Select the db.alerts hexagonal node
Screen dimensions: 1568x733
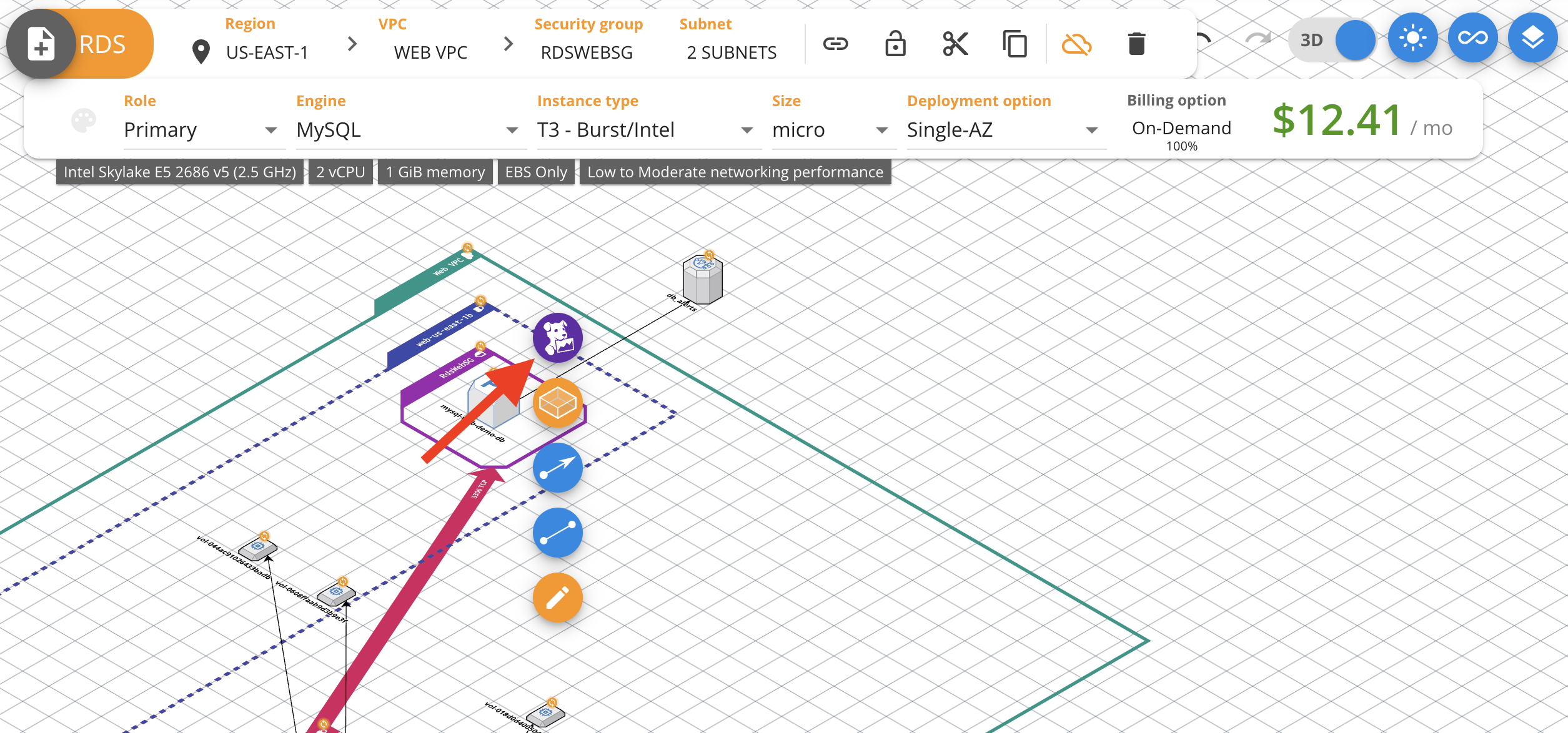703,278
